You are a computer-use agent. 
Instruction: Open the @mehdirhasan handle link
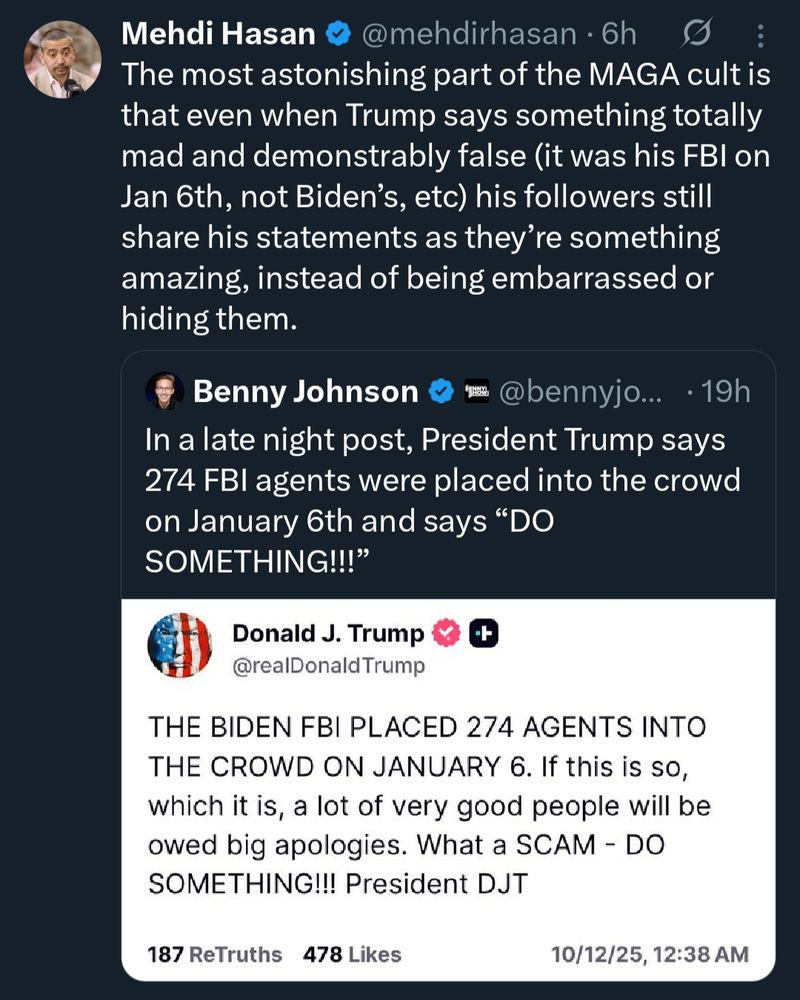point(467,34)
